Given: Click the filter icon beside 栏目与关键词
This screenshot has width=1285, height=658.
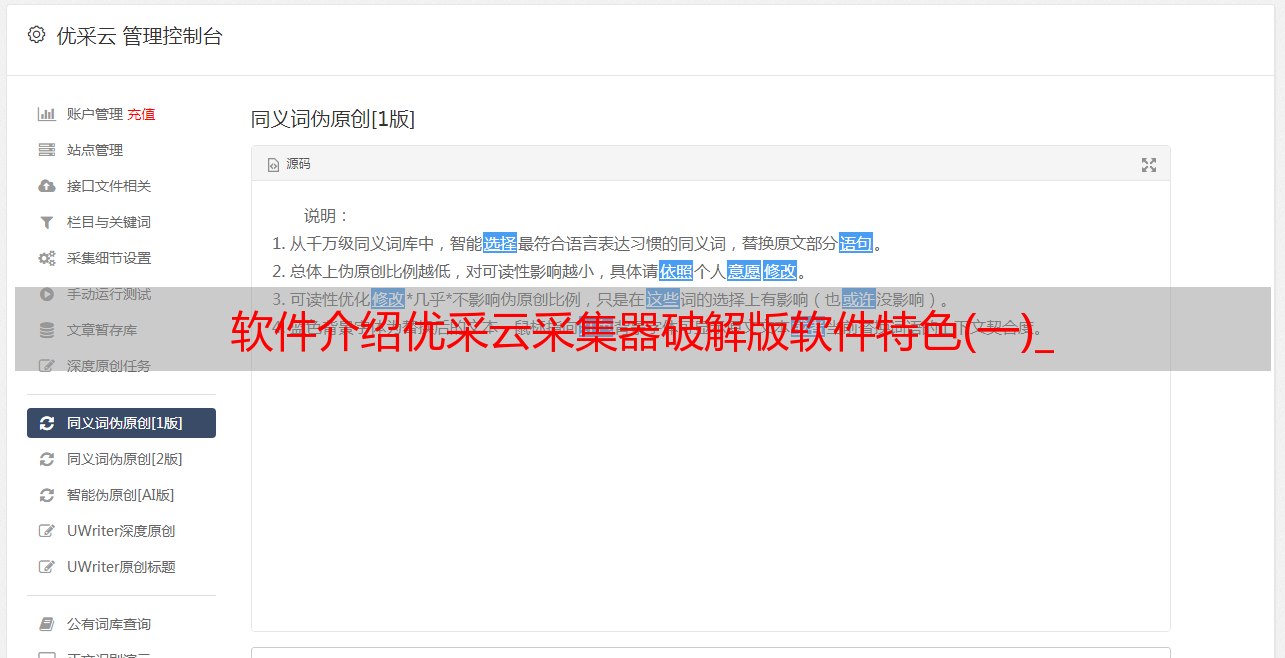Looking at the screenshot, I should coord(46,222).
